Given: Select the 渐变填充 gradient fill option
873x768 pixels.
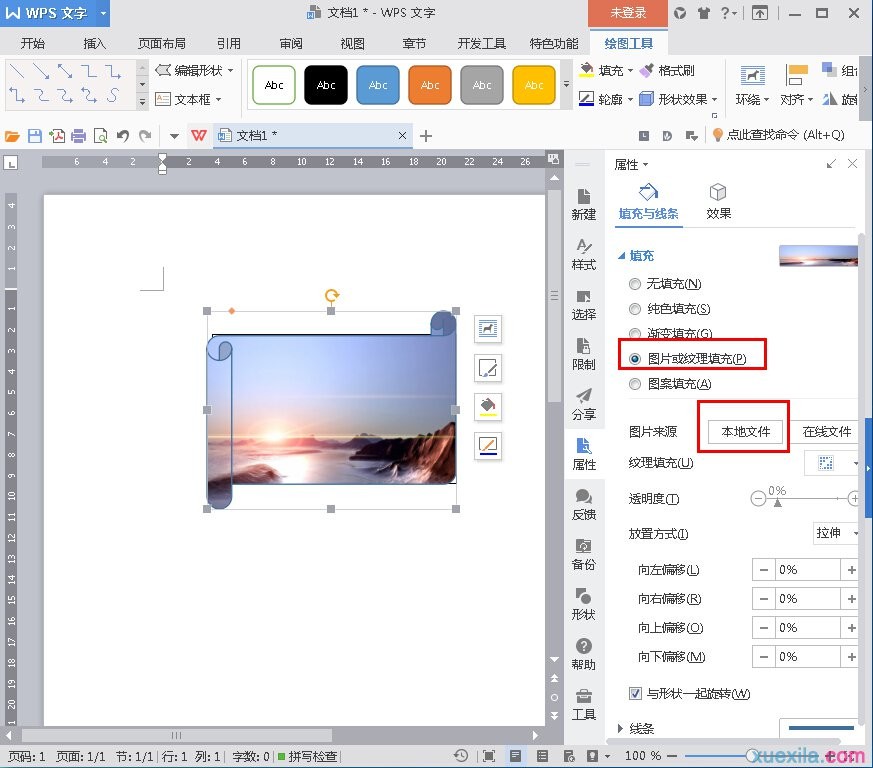Looking at the screenshot, I should 634,333.
